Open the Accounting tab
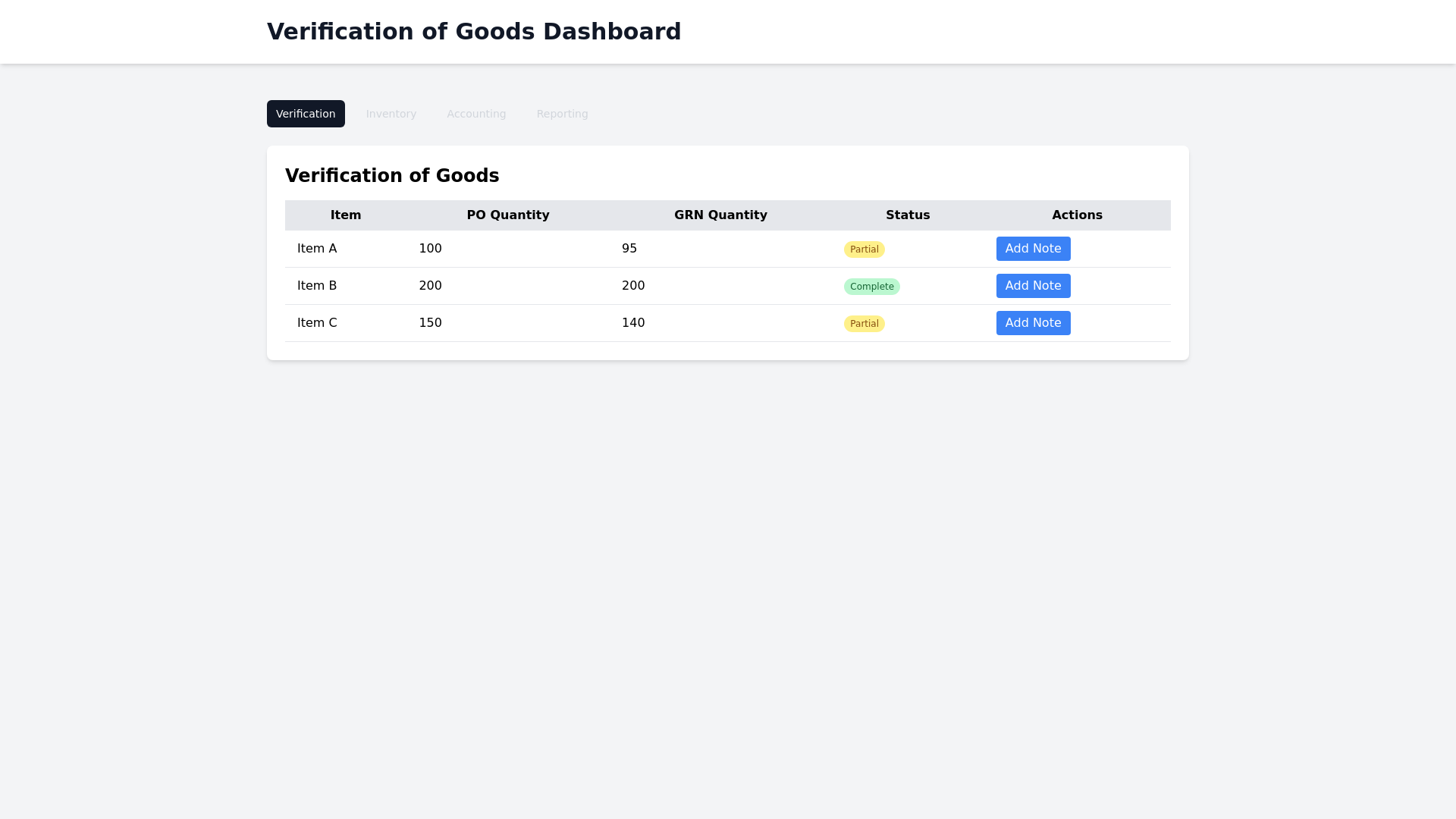This screenshot has width=1456, height=819. coord(476,114)
